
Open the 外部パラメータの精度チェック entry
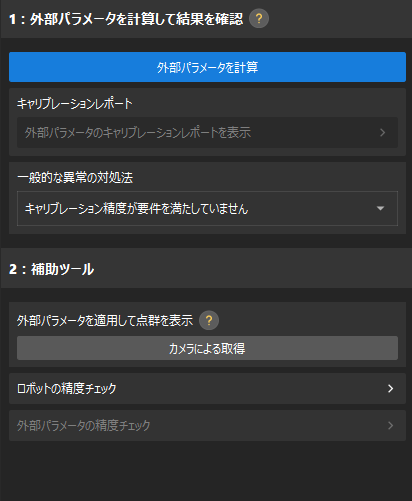[x=207, y=426]
